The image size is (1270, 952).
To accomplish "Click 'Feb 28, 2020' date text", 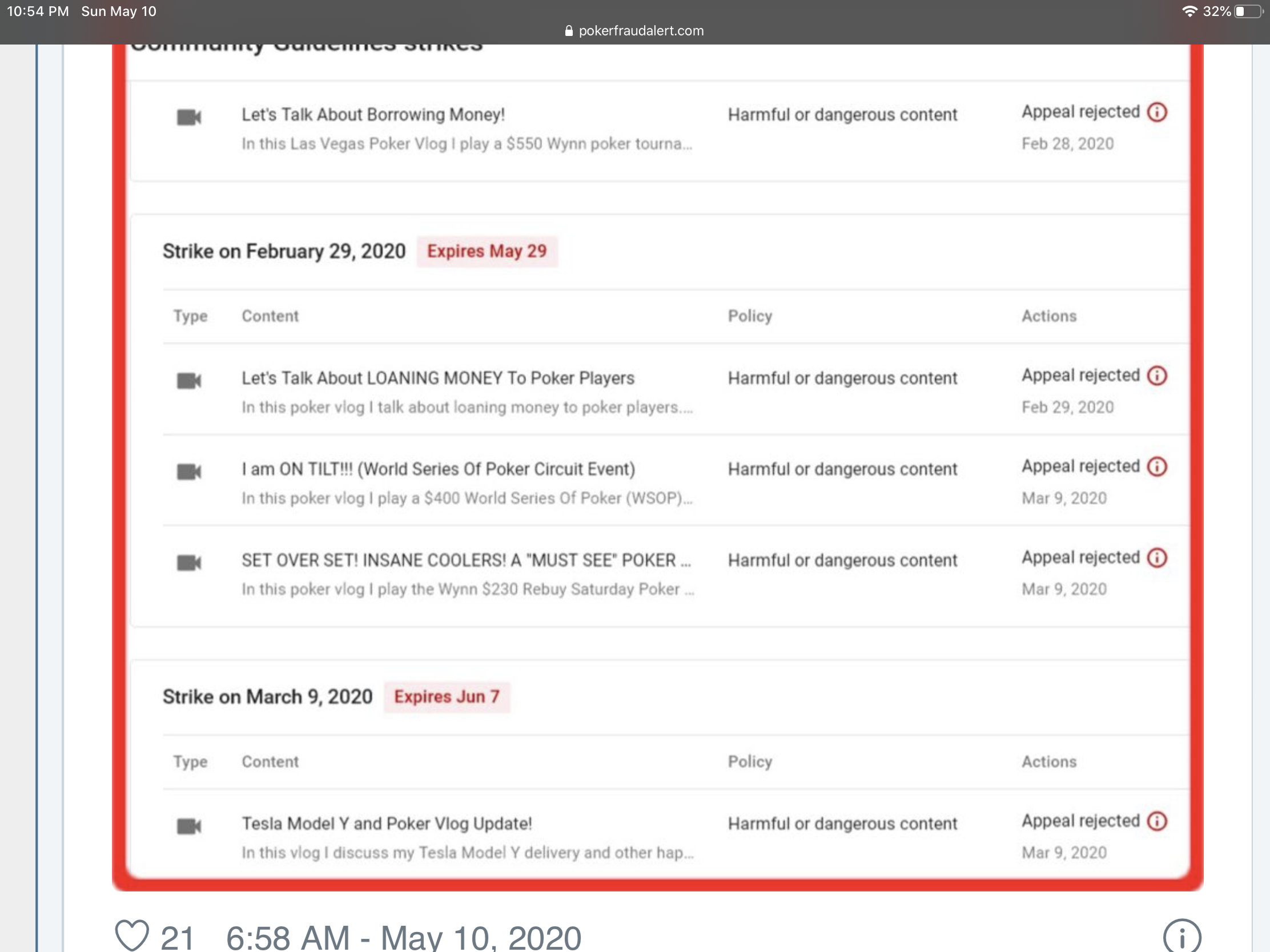I will pos(1067,143).
